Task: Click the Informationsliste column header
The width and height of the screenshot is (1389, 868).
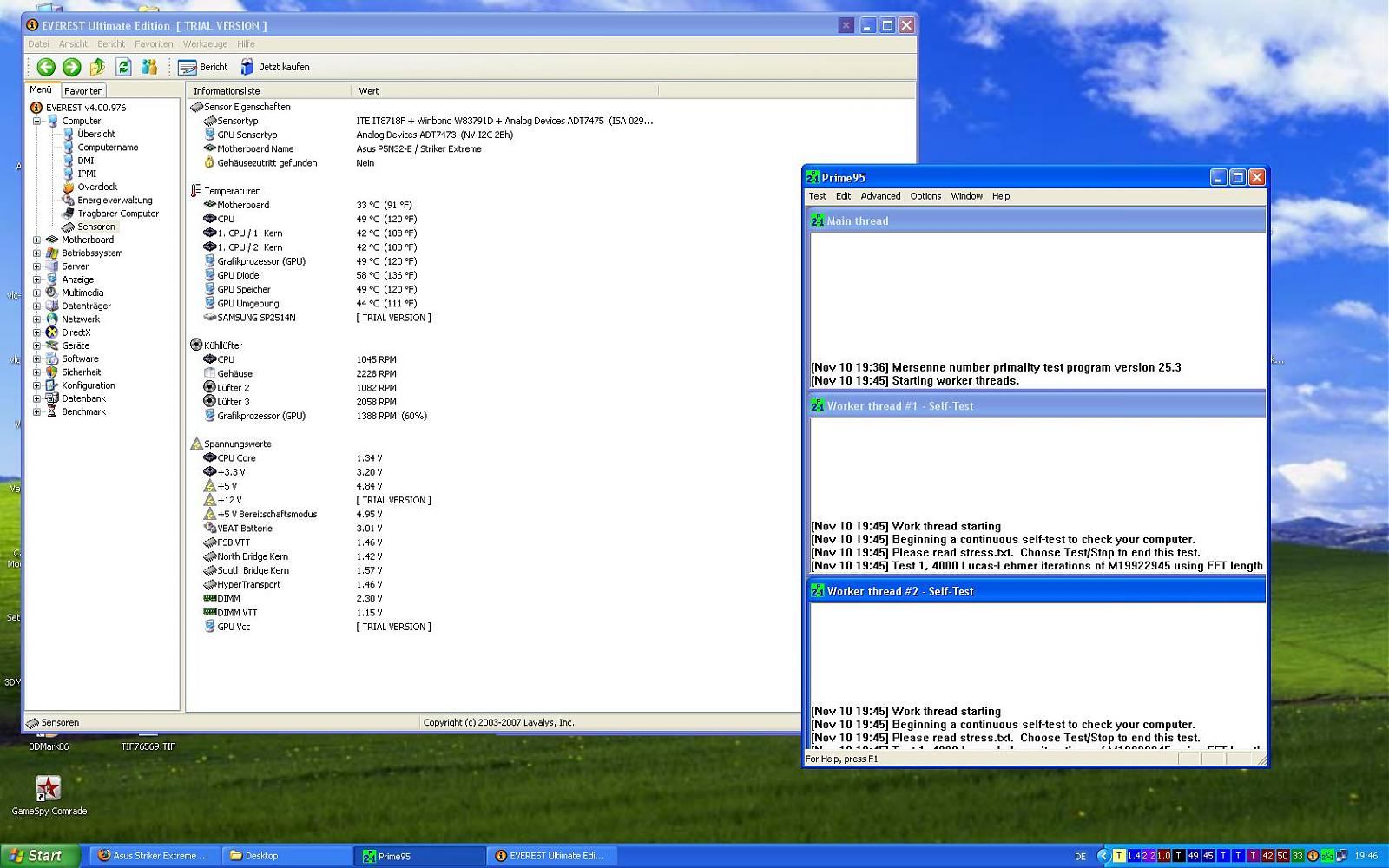Action: [268, 90]
